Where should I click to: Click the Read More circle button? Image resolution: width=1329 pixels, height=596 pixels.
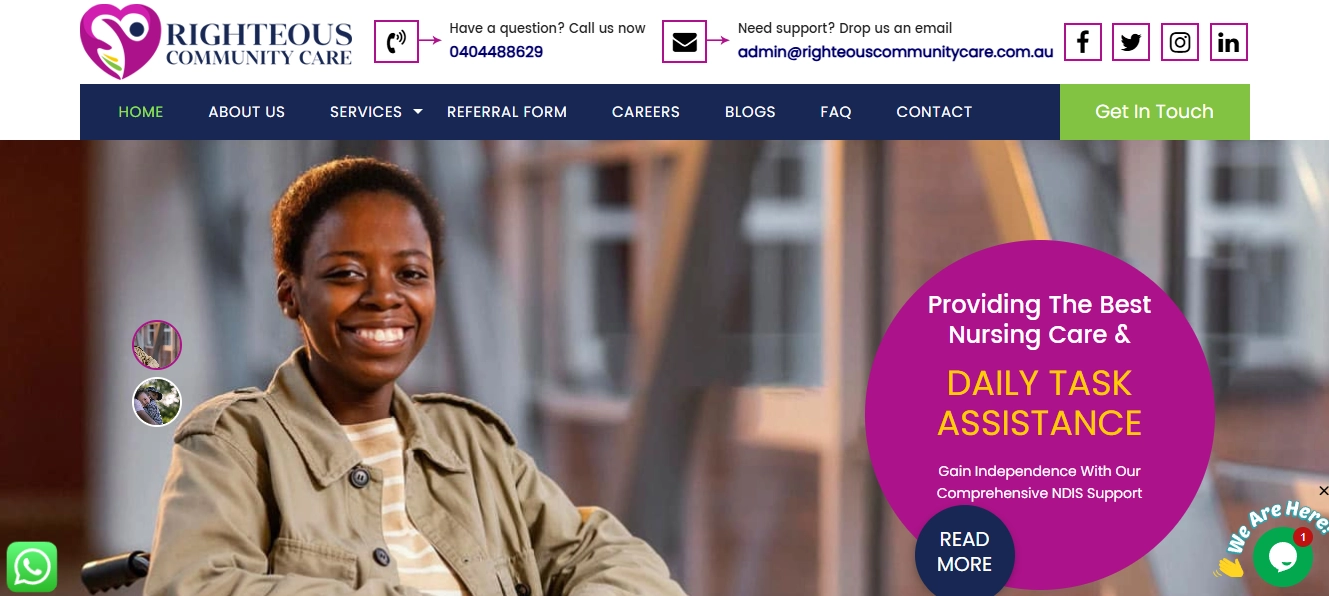964,551
